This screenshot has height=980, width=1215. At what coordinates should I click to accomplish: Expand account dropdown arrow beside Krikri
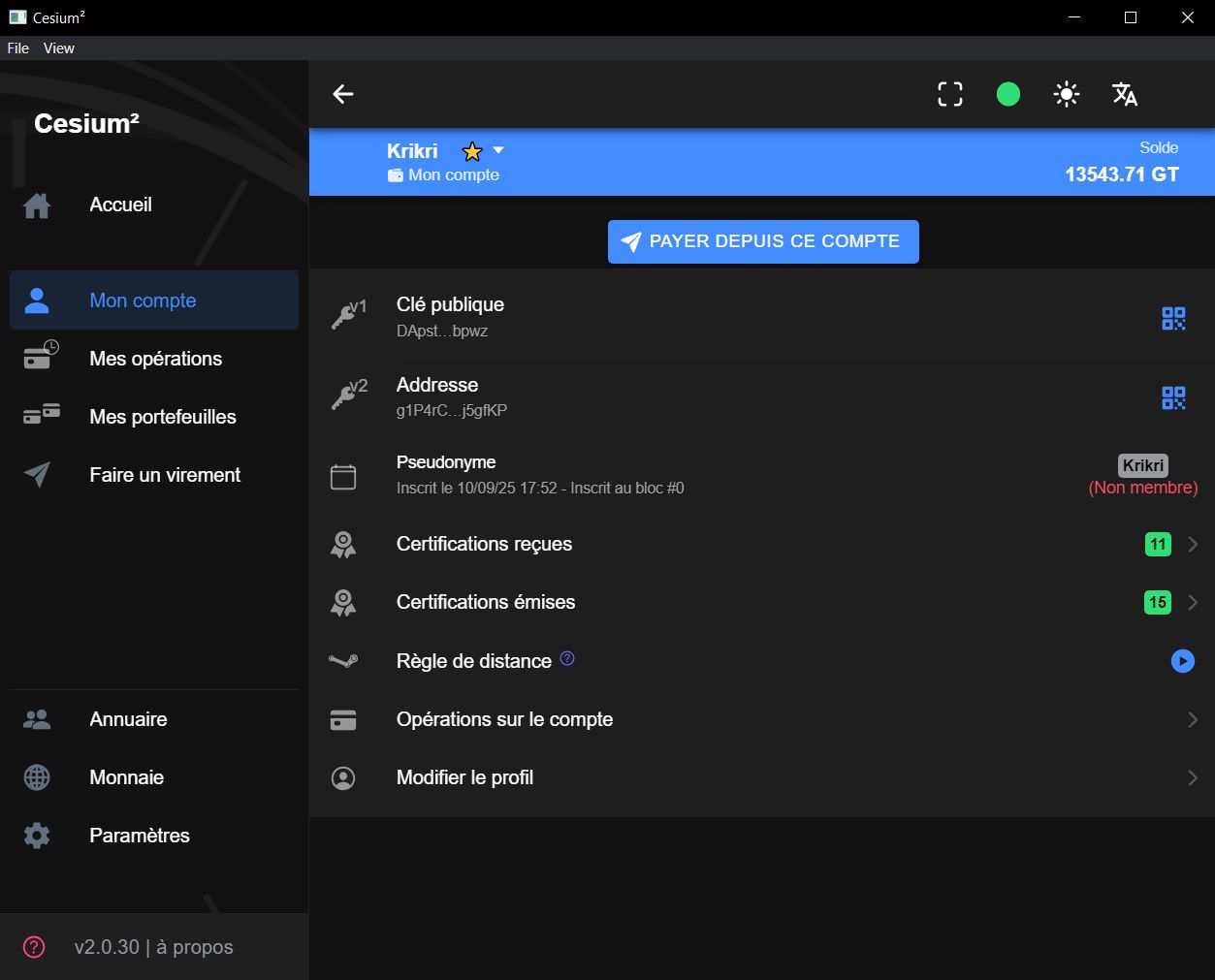click(x=498, y=150)
